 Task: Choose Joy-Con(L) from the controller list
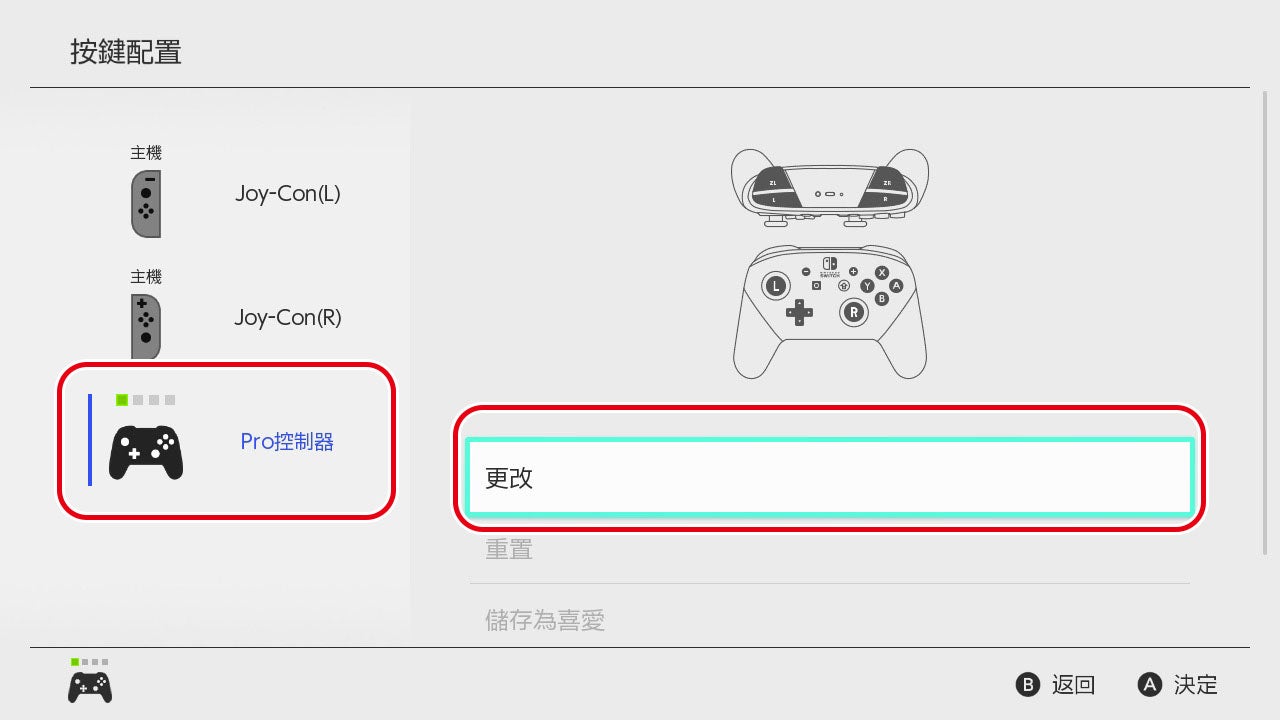pyautogui.click(x=288, y=194)
